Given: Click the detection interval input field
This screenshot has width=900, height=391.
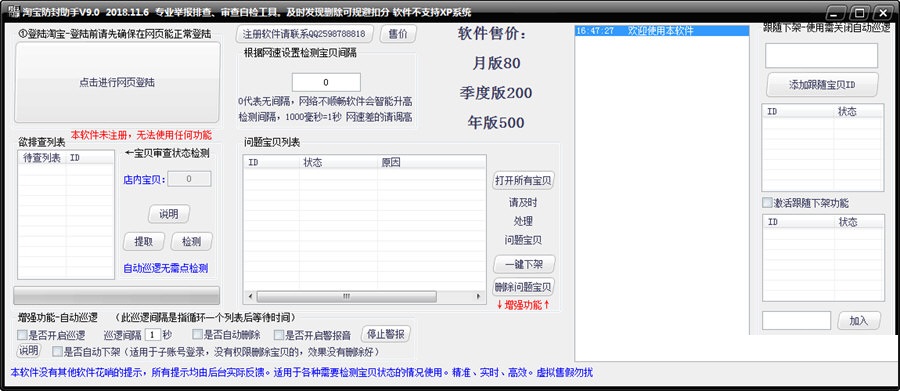Looking at the screenshot, I should (326, 82).
